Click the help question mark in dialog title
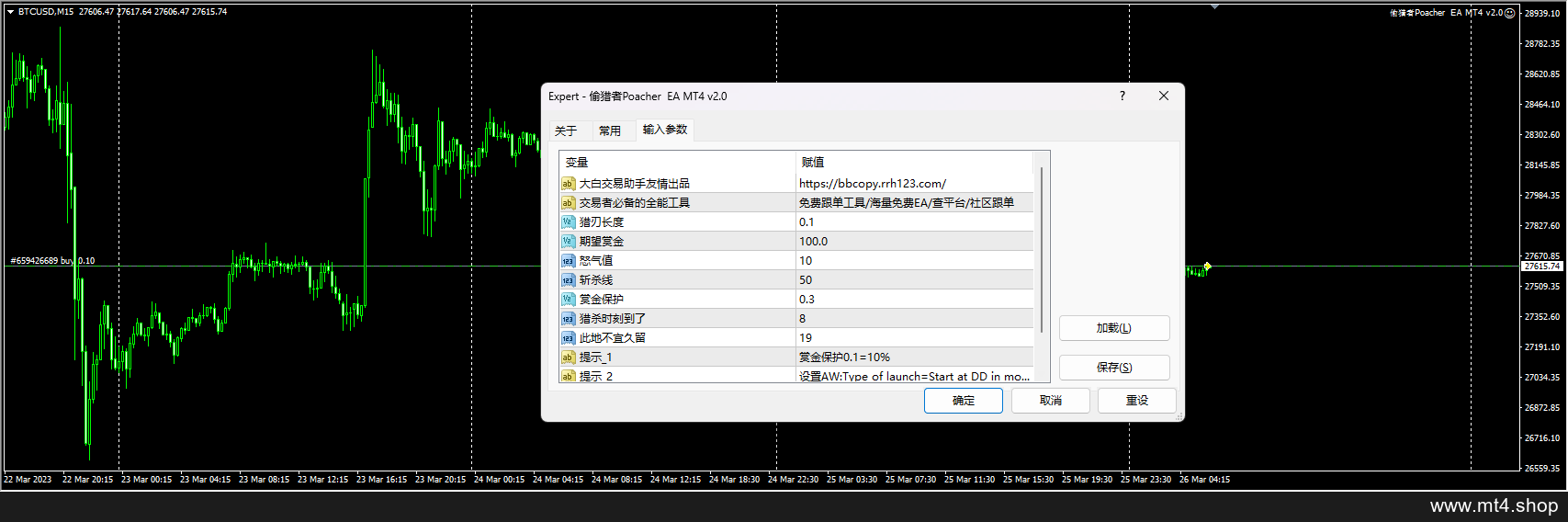The width and height of the screenshot is (1568, 522). 1122,96
